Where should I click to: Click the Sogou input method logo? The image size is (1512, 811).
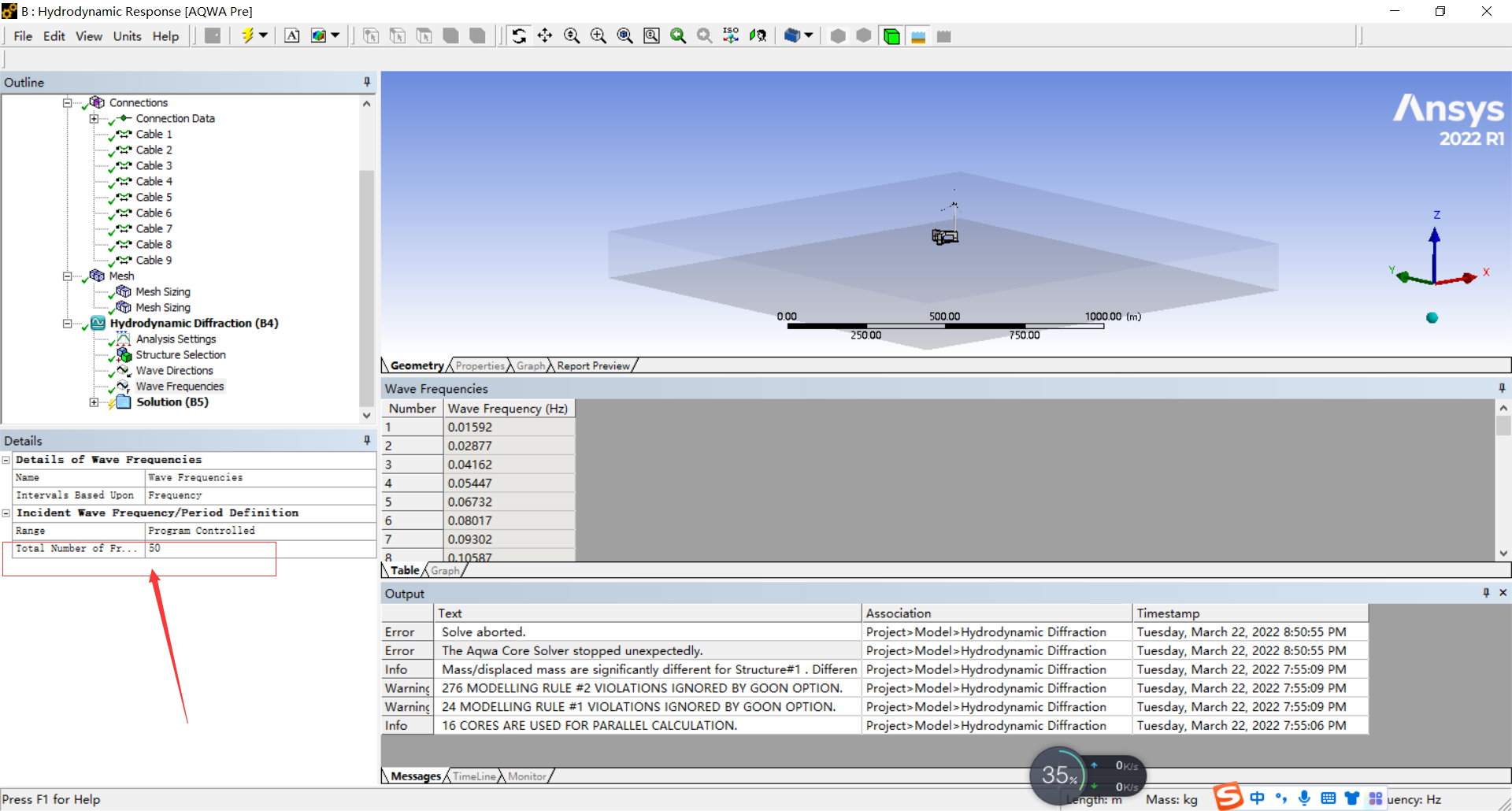[x=1228, y=797]
